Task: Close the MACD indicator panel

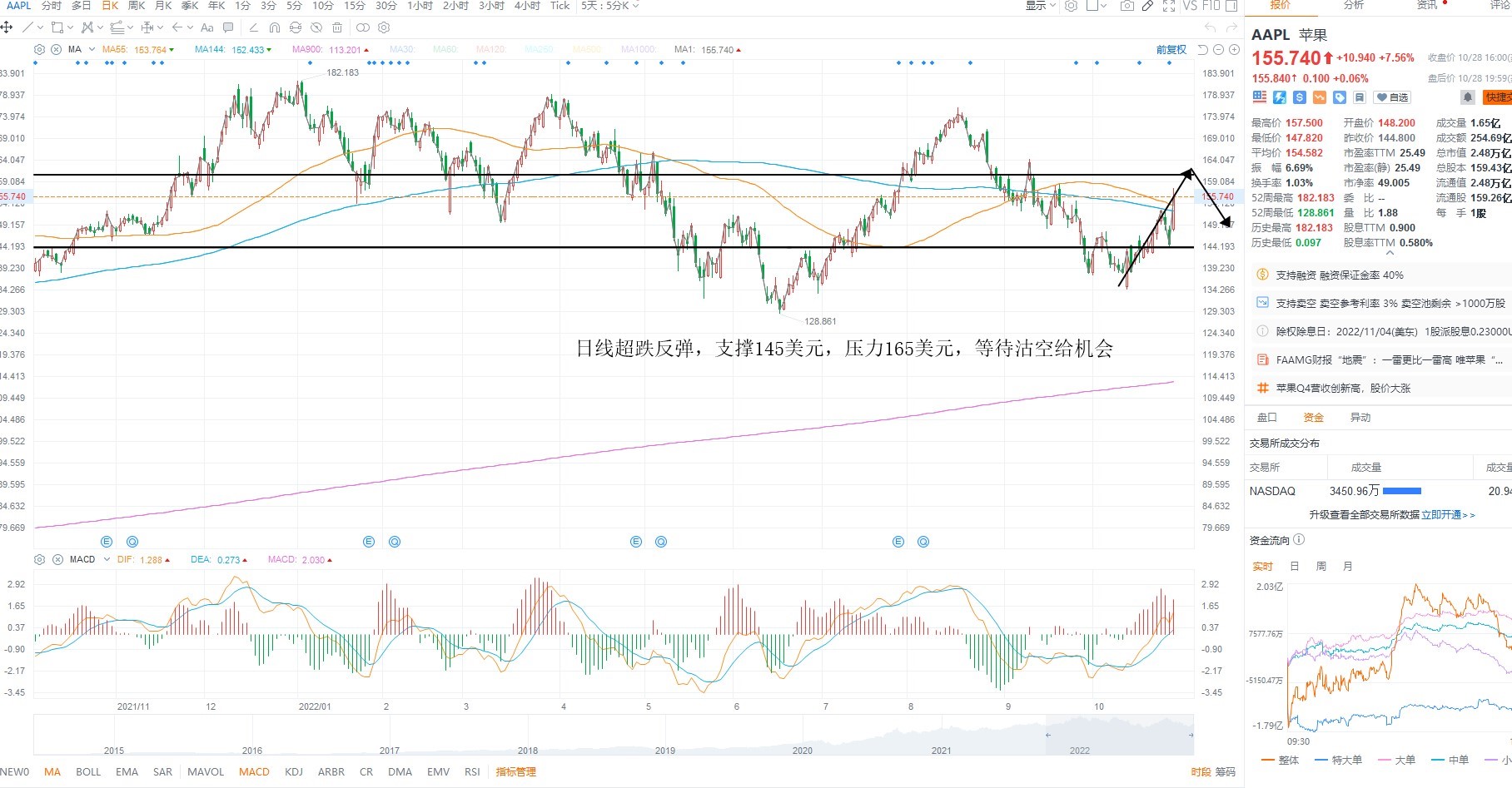Action: (x=57, y=560)
